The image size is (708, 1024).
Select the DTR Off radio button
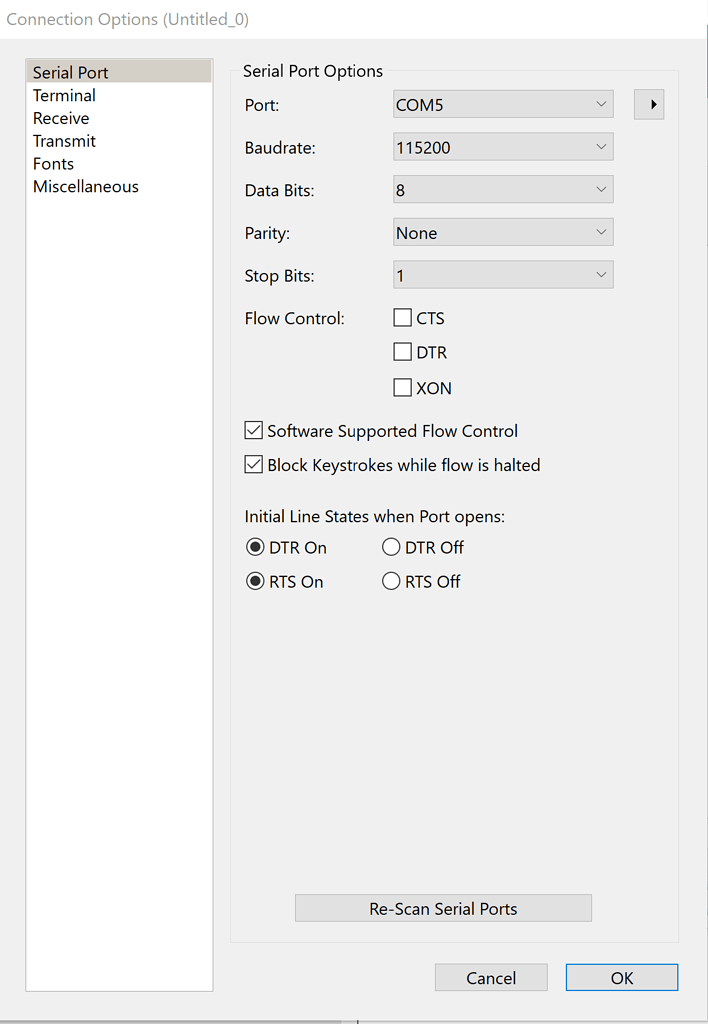[391, 547]
